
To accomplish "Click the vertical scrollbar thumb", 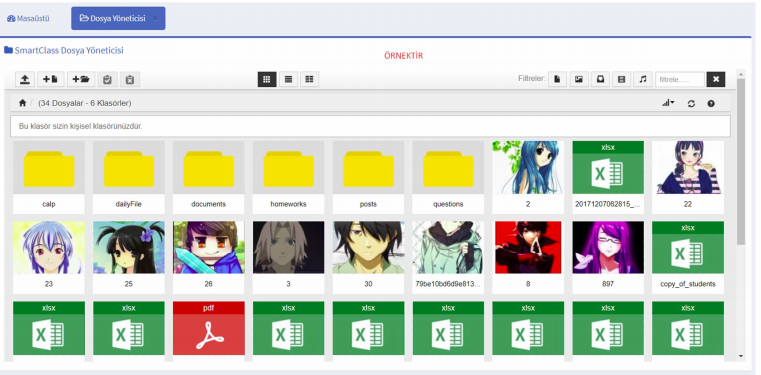I will 741,161.
